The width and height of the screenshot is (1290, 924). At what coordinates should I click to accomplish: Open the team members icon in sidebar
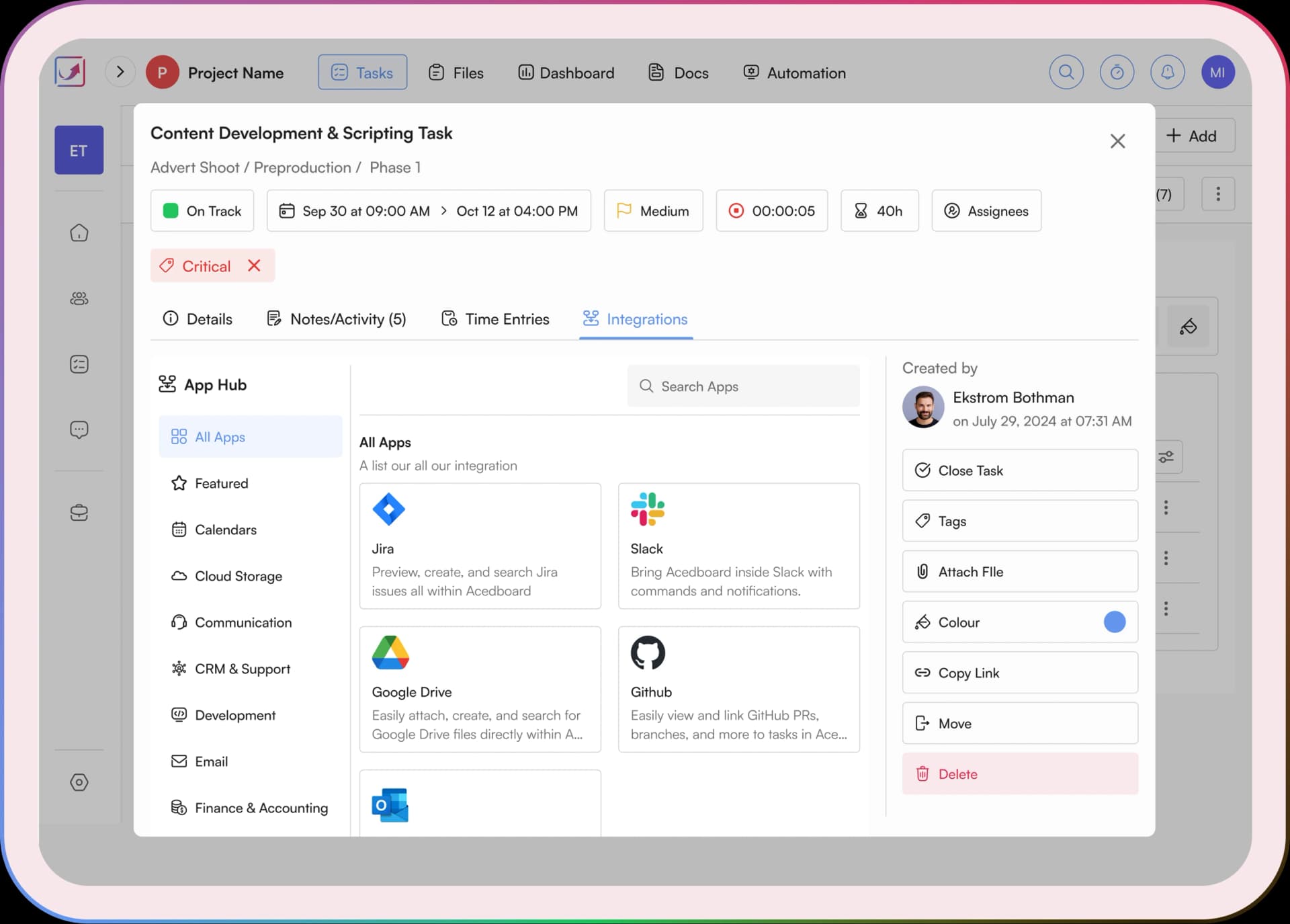click(x=79, y=298)
